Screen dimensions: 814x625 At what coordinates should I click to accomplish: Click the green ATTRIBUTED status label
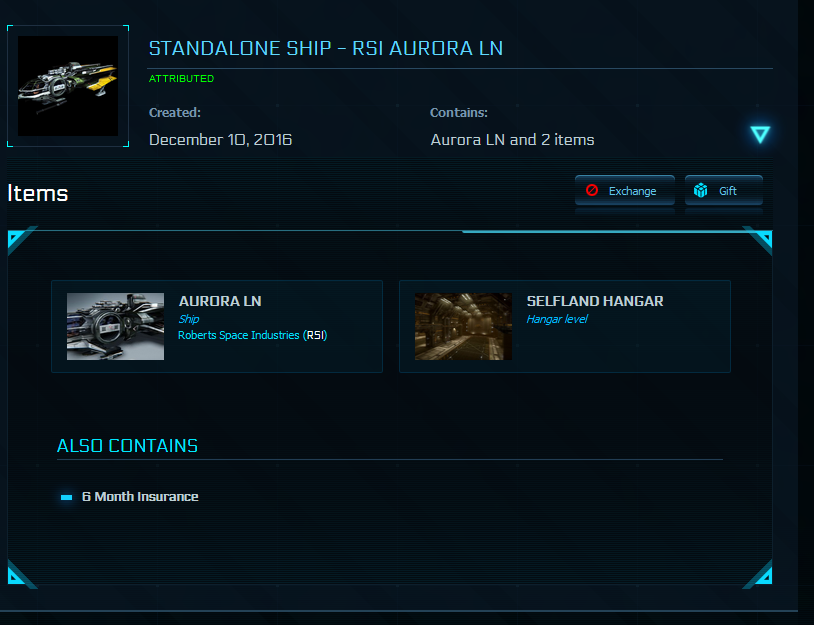pyautogui.click(x=181, y=78)
